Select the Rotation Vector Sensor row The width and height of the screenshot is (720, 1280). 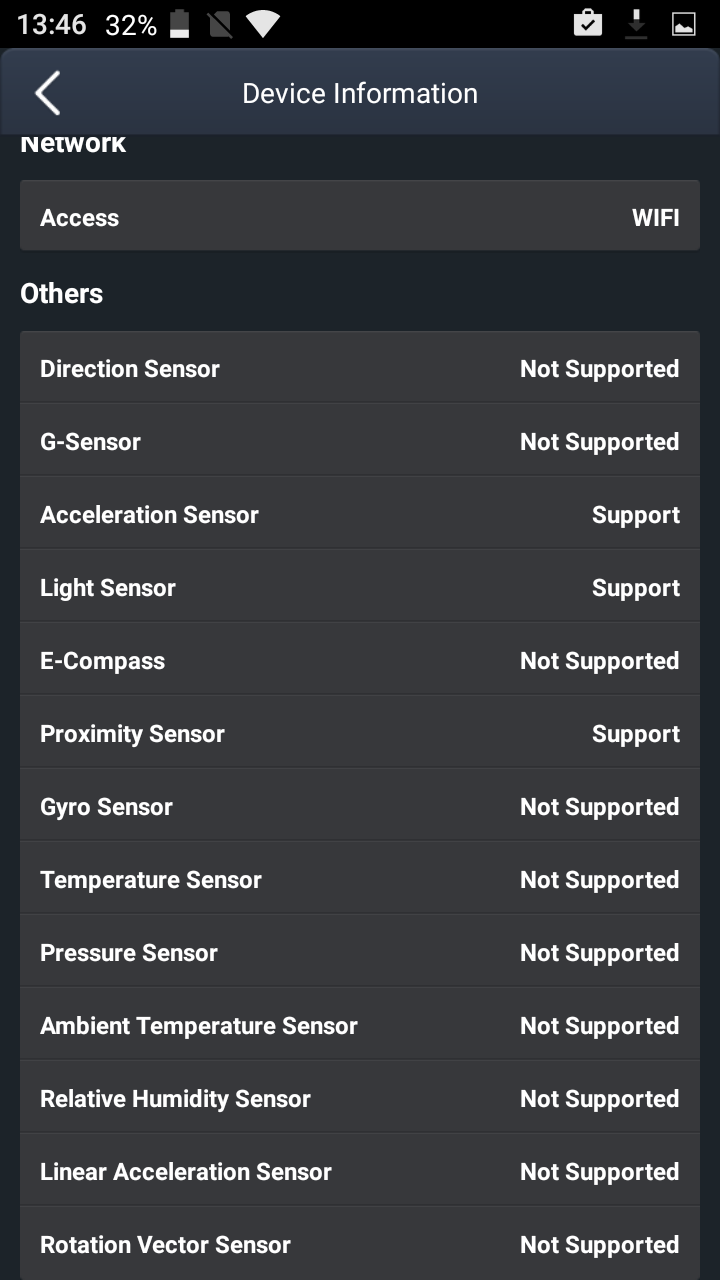coord(360,1244)
